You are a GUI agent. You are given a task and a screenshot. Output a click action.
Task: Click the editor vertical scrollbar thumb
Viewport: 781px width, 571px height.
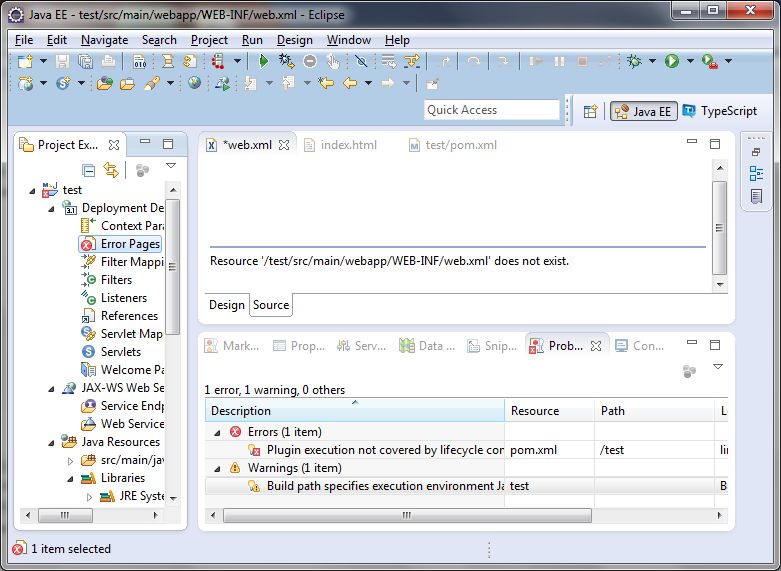(719, 228)
